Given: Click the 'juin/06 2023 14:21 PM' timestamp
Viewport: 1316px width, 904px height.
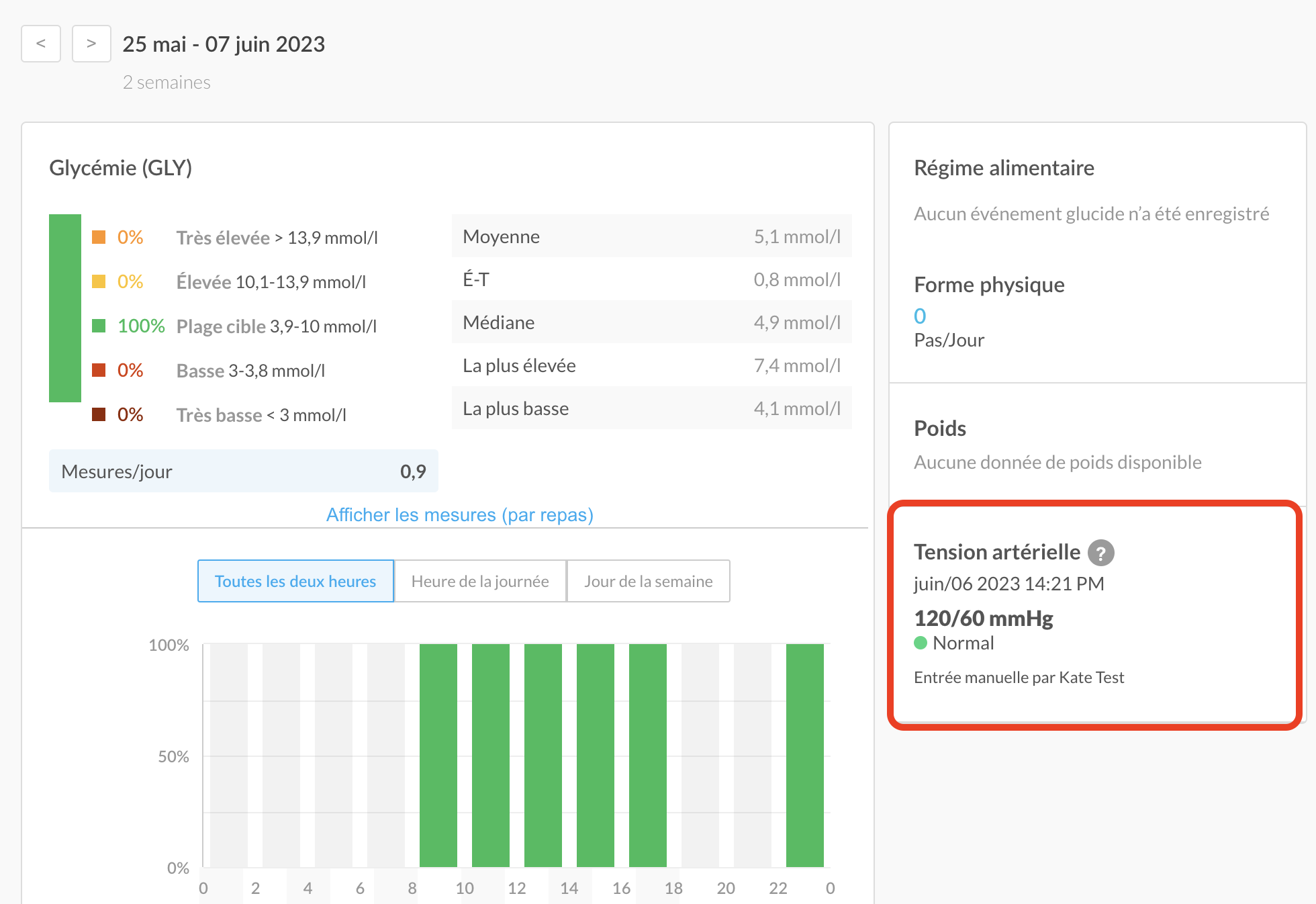Looking at the screenshot, I should pos(1008,584).
